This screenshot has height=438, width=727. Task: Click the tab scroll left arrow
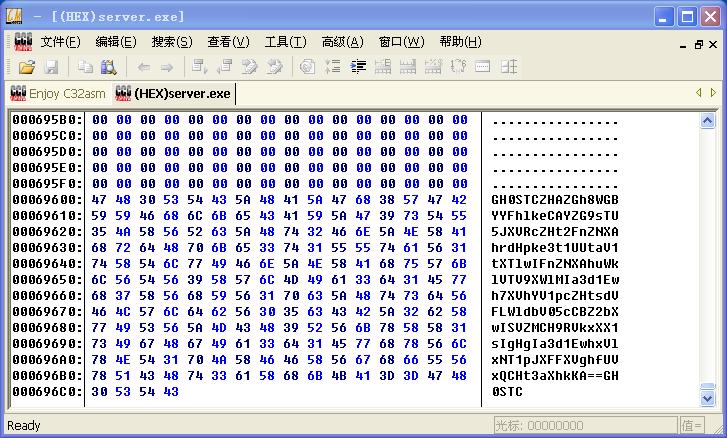(699, 93)
